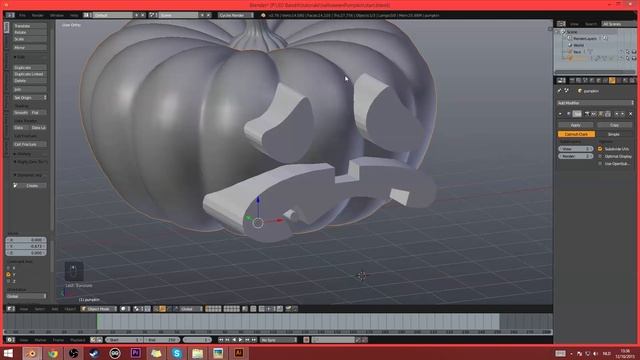
Task: Open the No Sync dropdown
Action: (279, 340)
